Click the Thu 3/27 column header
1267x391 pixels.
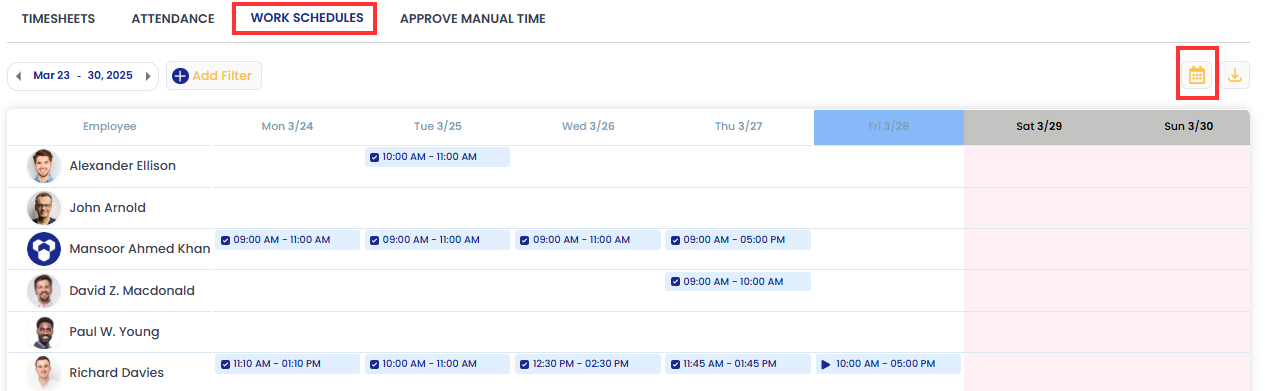pyautogui.click(x=738, y=127)
